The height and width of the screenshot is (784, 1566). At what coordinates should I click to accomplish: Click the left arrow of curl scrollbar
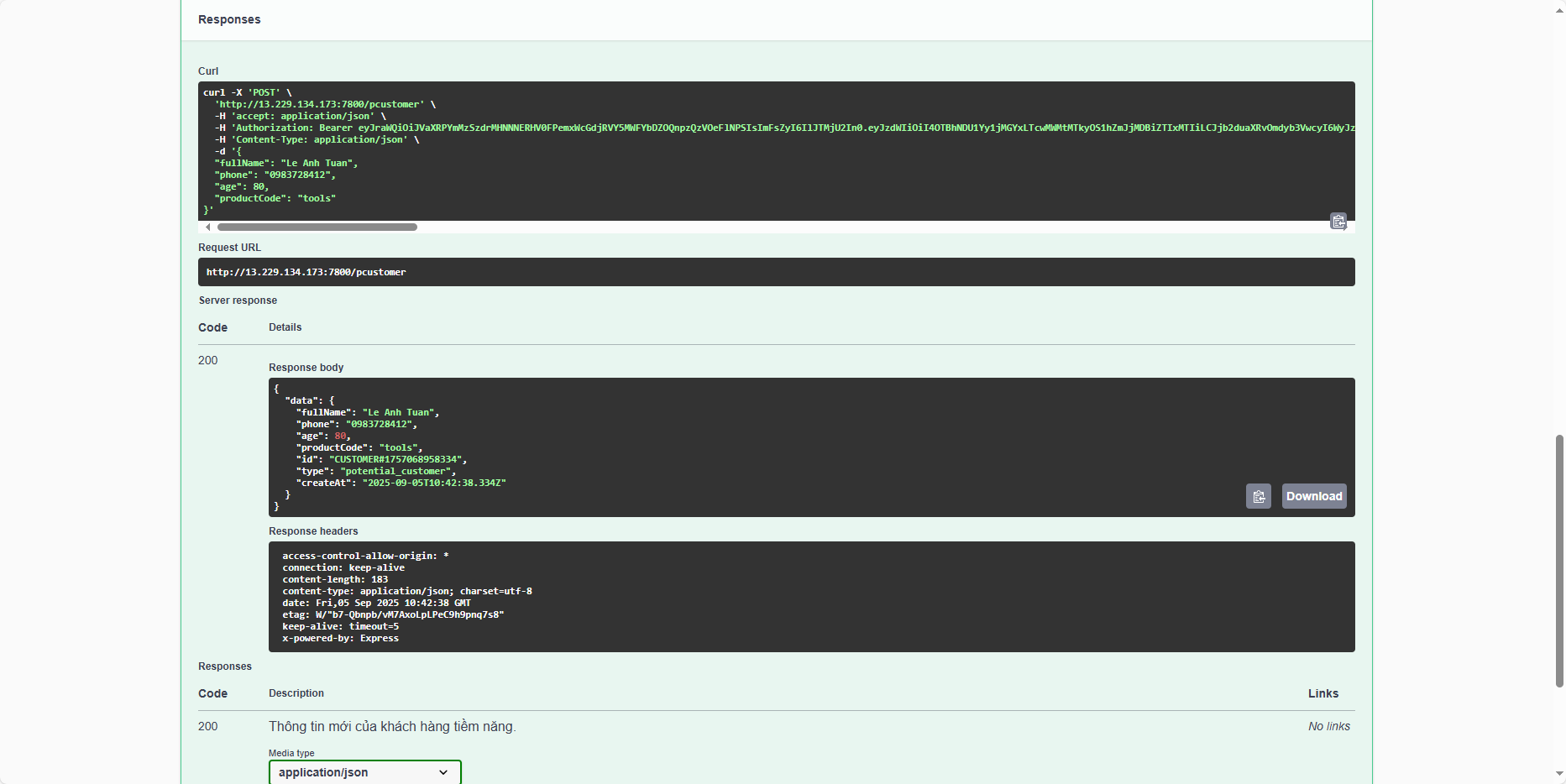(x=207, y=227)
